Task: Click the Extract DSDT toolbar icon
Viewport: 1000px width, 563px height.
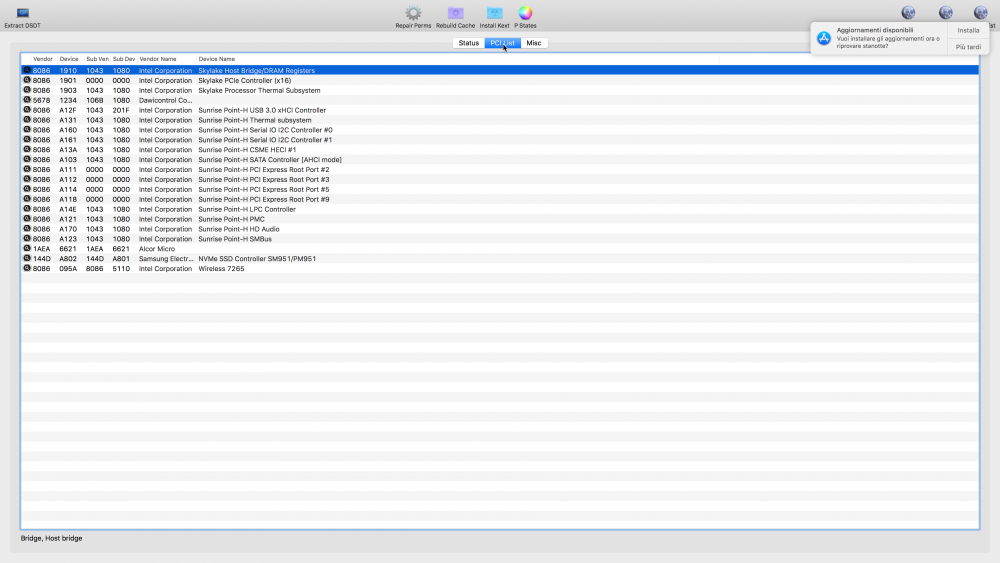Action: 22,13
